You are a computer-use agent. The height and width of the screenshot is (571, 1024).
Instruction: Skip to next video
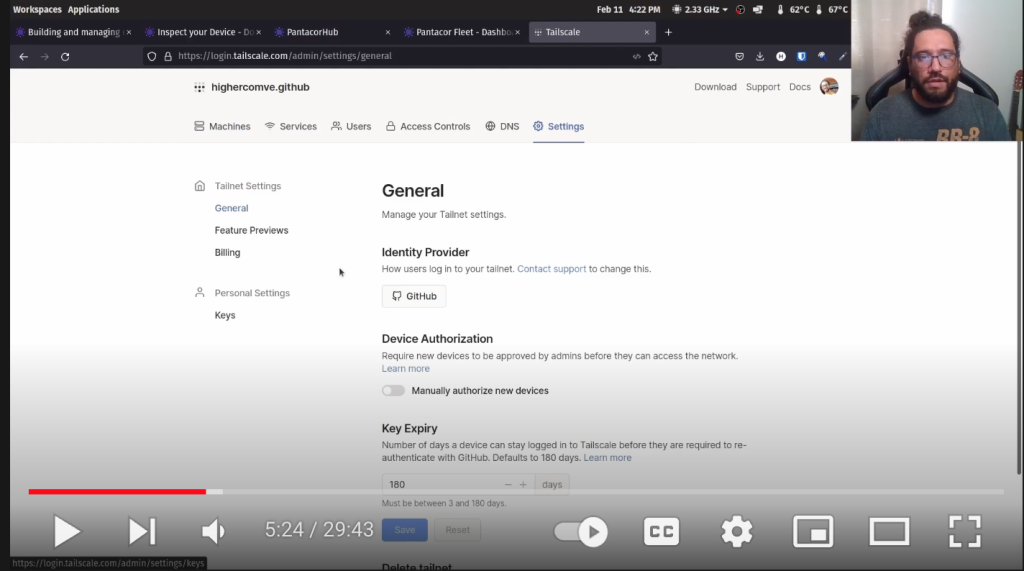tap(142, 531)
